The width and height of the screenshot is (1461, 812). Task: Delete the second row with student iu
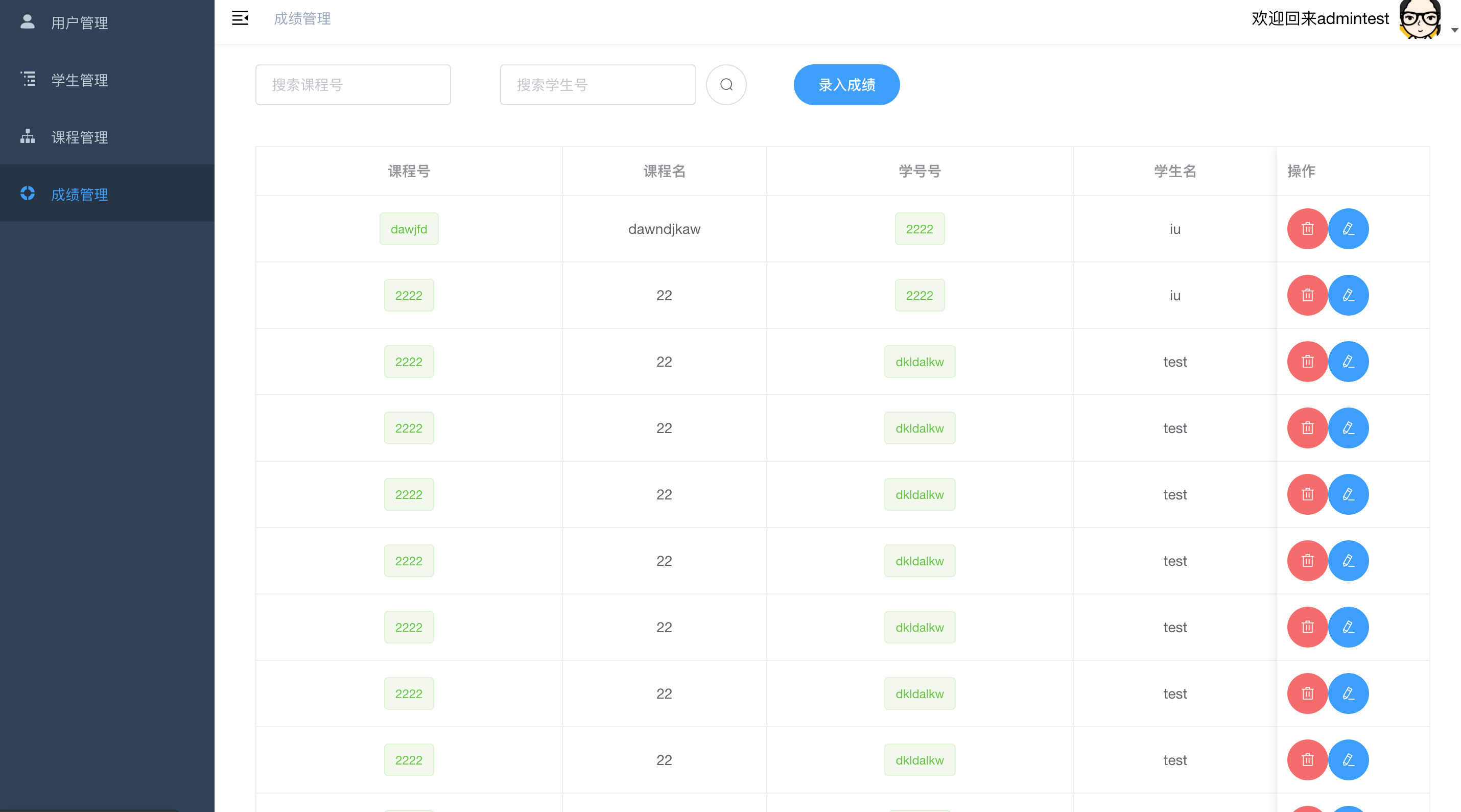point(1307,295)
